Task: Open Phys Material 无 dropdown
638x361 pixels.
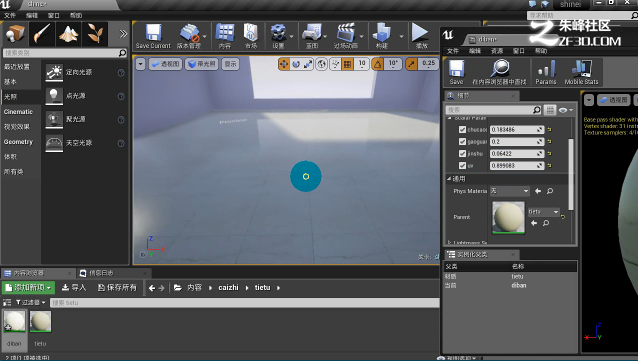Action: click(509, 191)
